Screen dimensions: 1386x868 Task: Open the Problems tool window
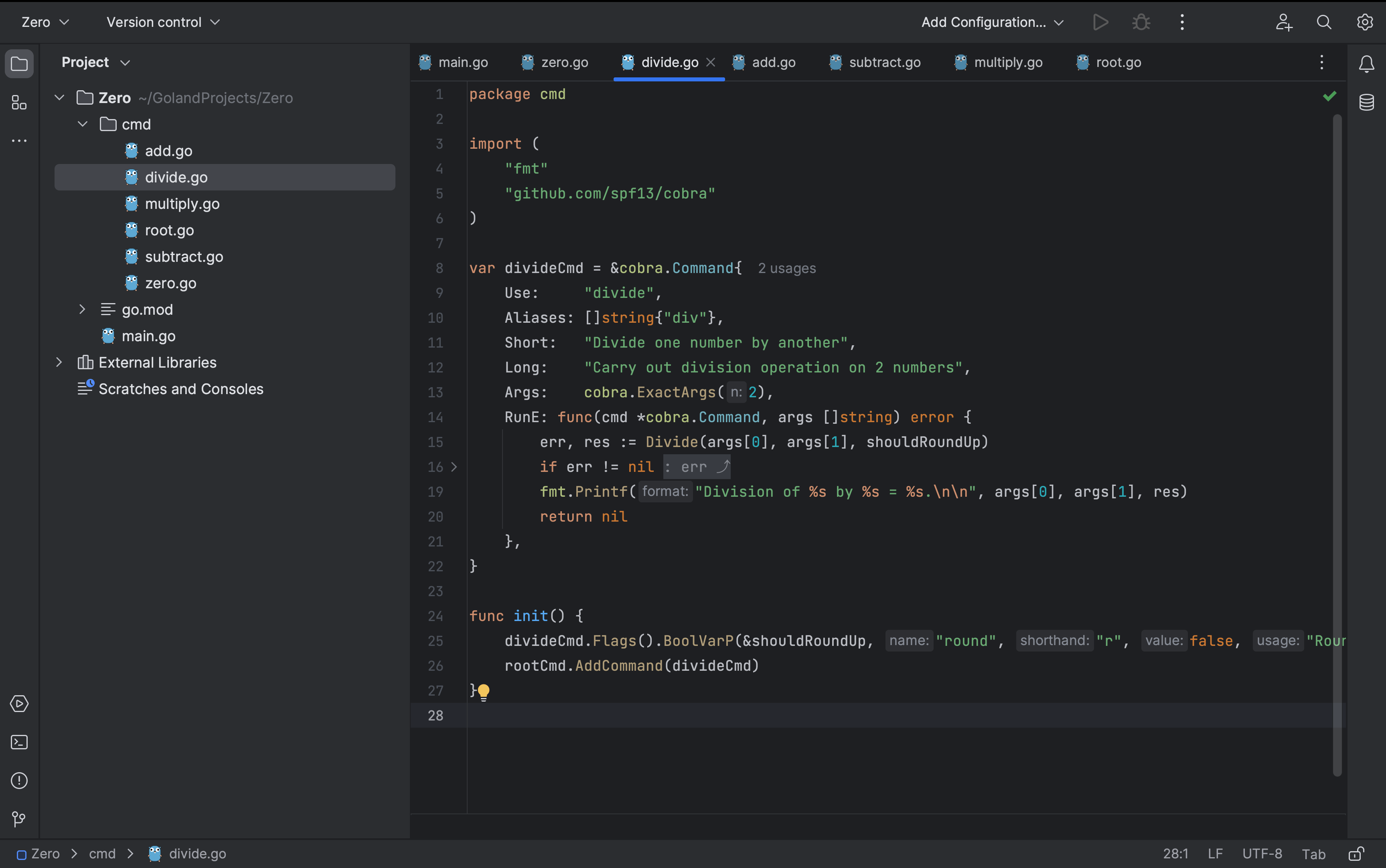19,781
